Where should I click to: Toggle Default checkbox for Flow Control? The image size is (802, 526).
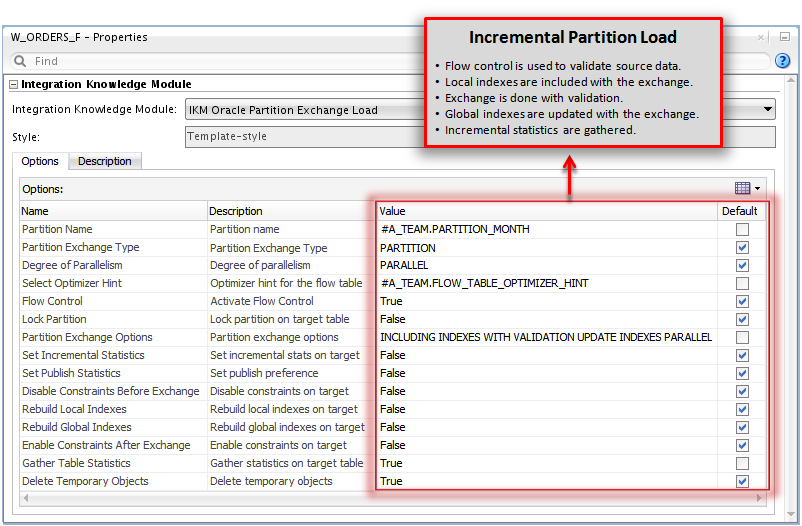click(742, 301)
